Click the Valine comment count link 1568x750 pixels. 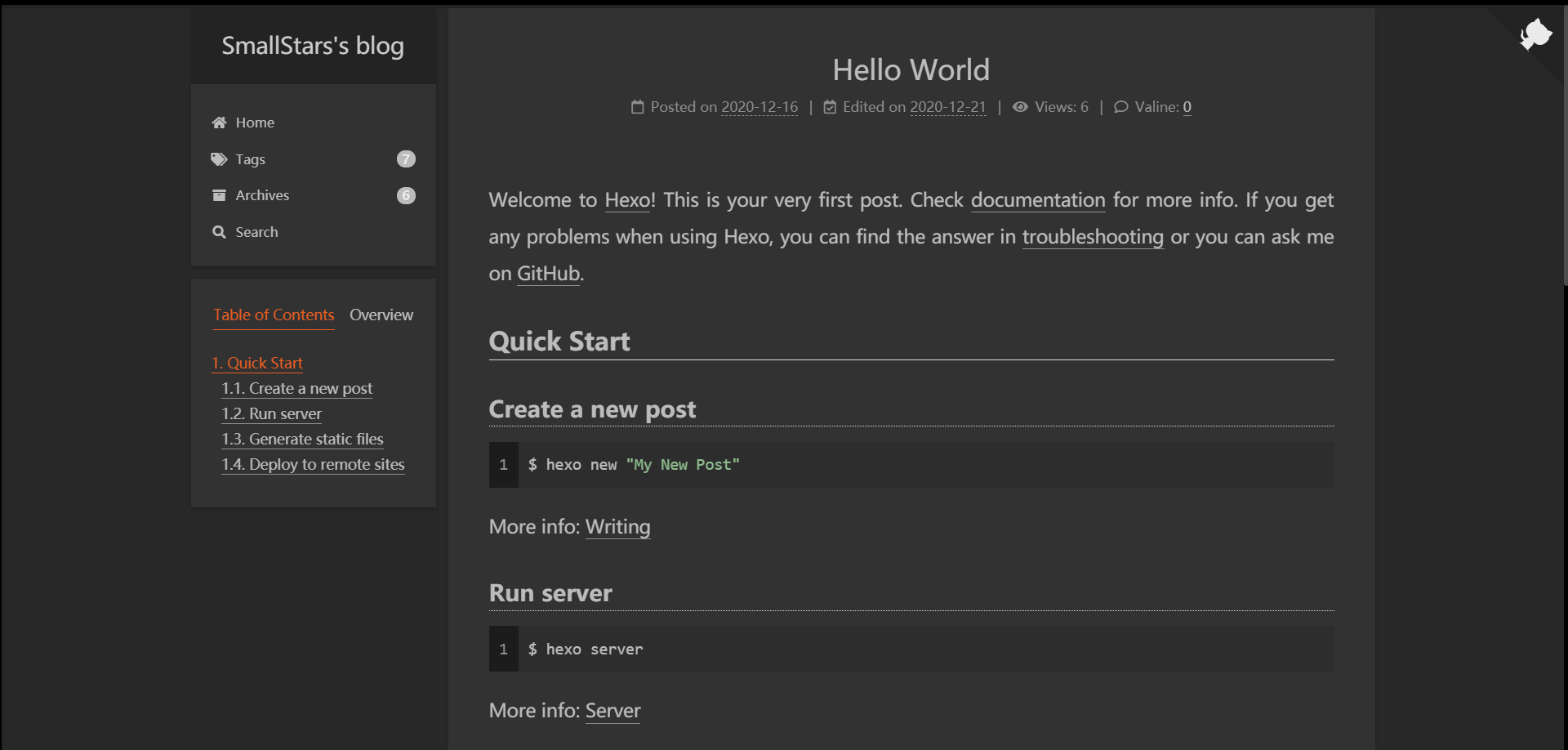tap(1187, 107)
